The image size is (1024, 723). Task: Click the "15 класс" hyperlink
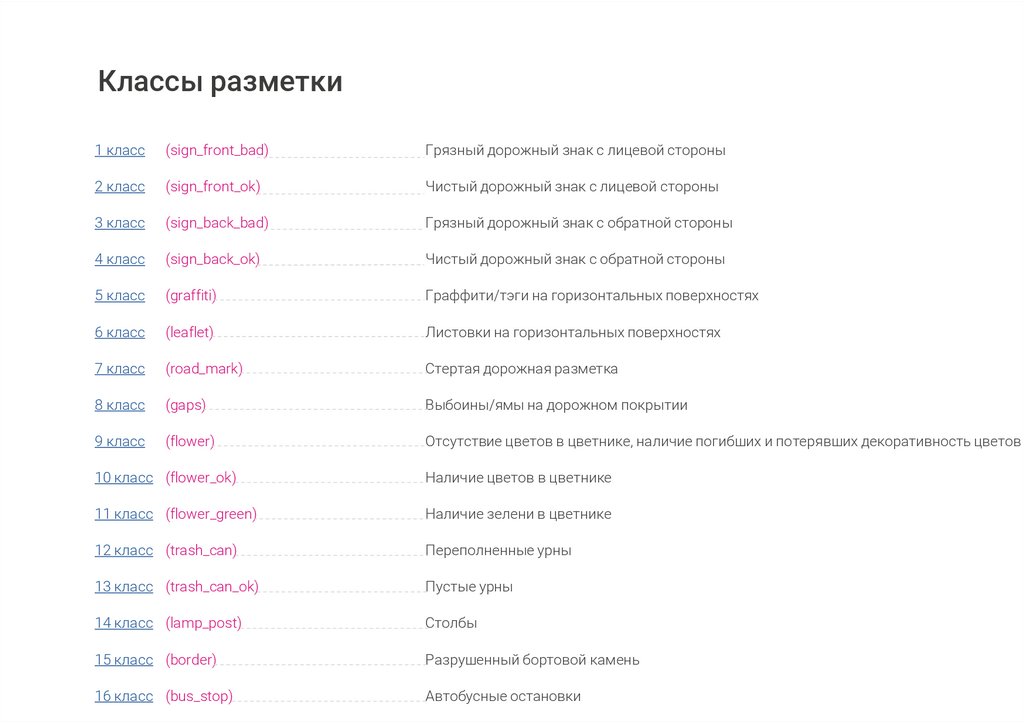coord(124,660)
